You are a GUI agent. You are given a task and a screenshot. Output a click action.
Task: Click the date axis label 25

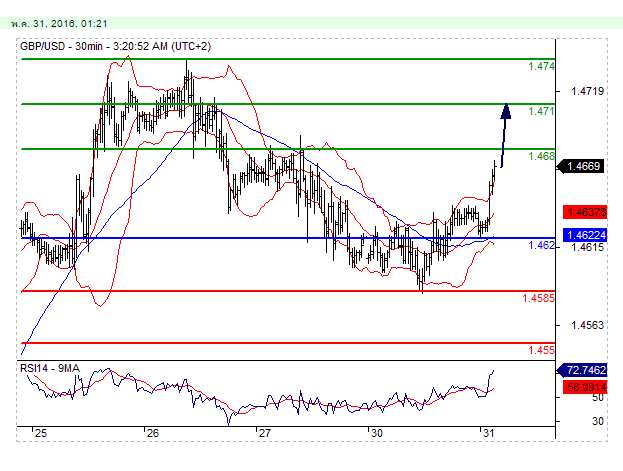click(x=41, y=433)
